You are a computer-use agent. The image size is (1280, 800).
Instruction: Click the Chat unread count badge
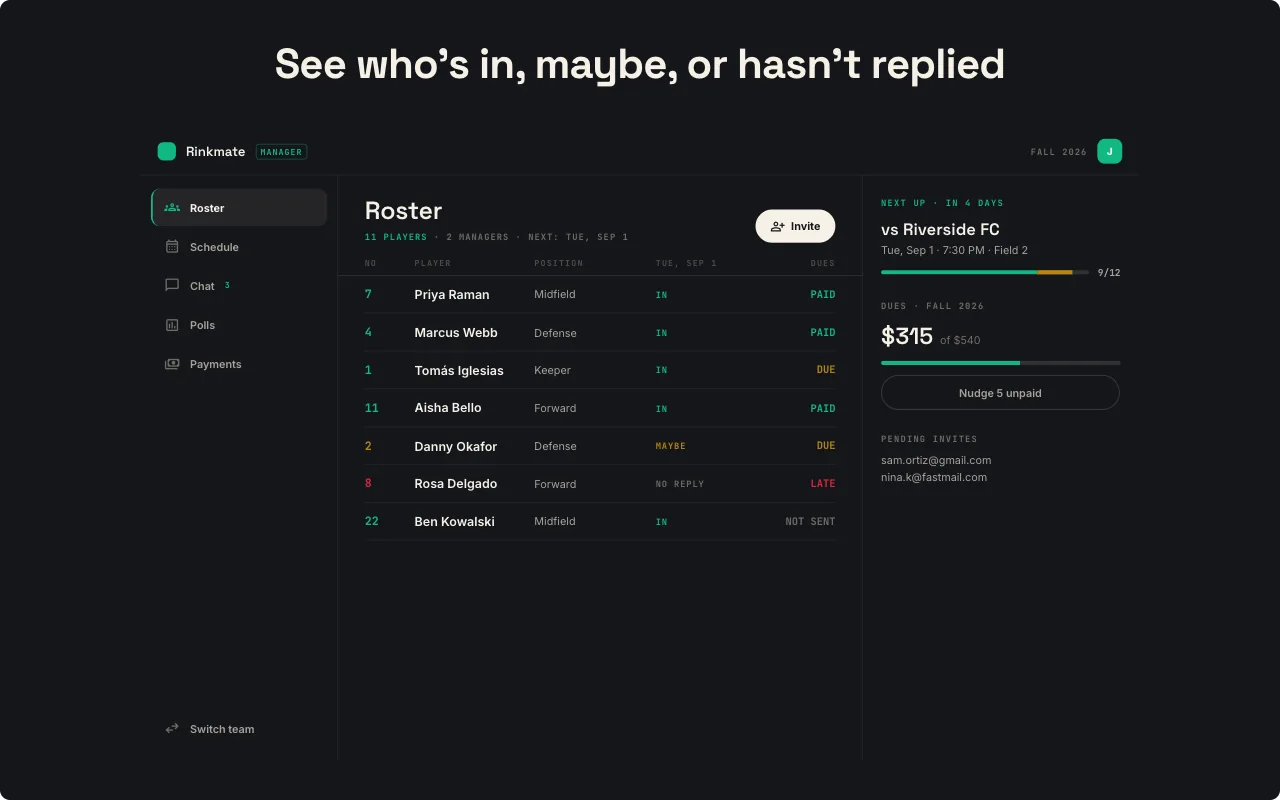227,285
